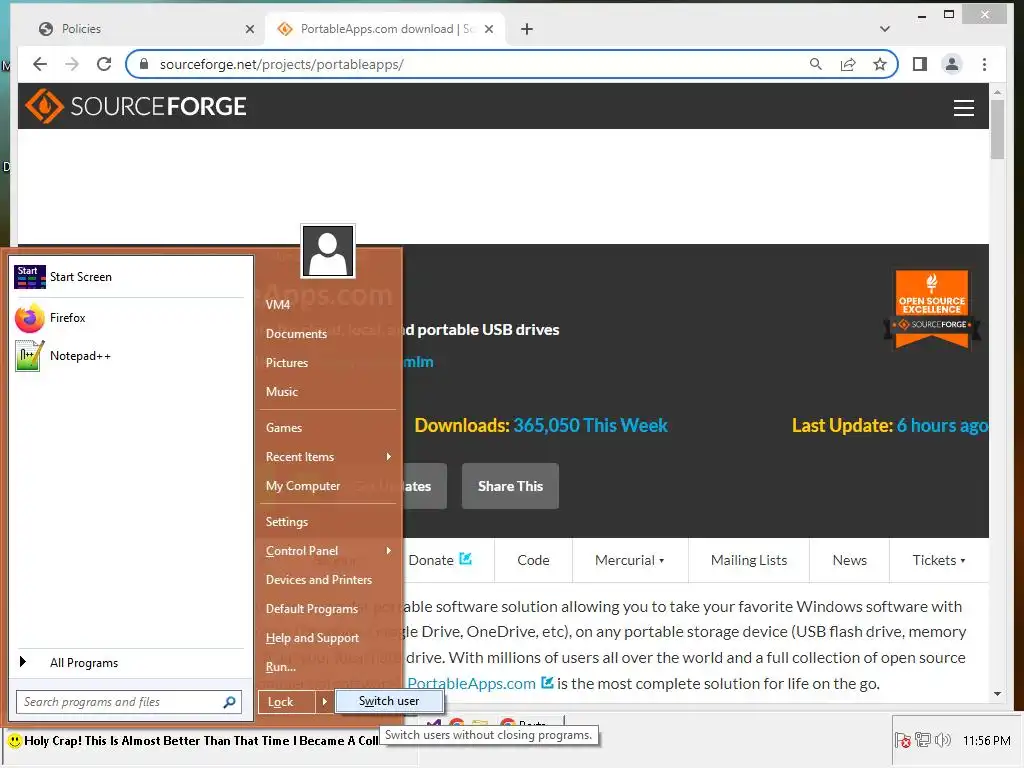Open the Chrome profile menu
This screenshot has width=1024, height=768.
pyautogui.click(x=952, y=64)
